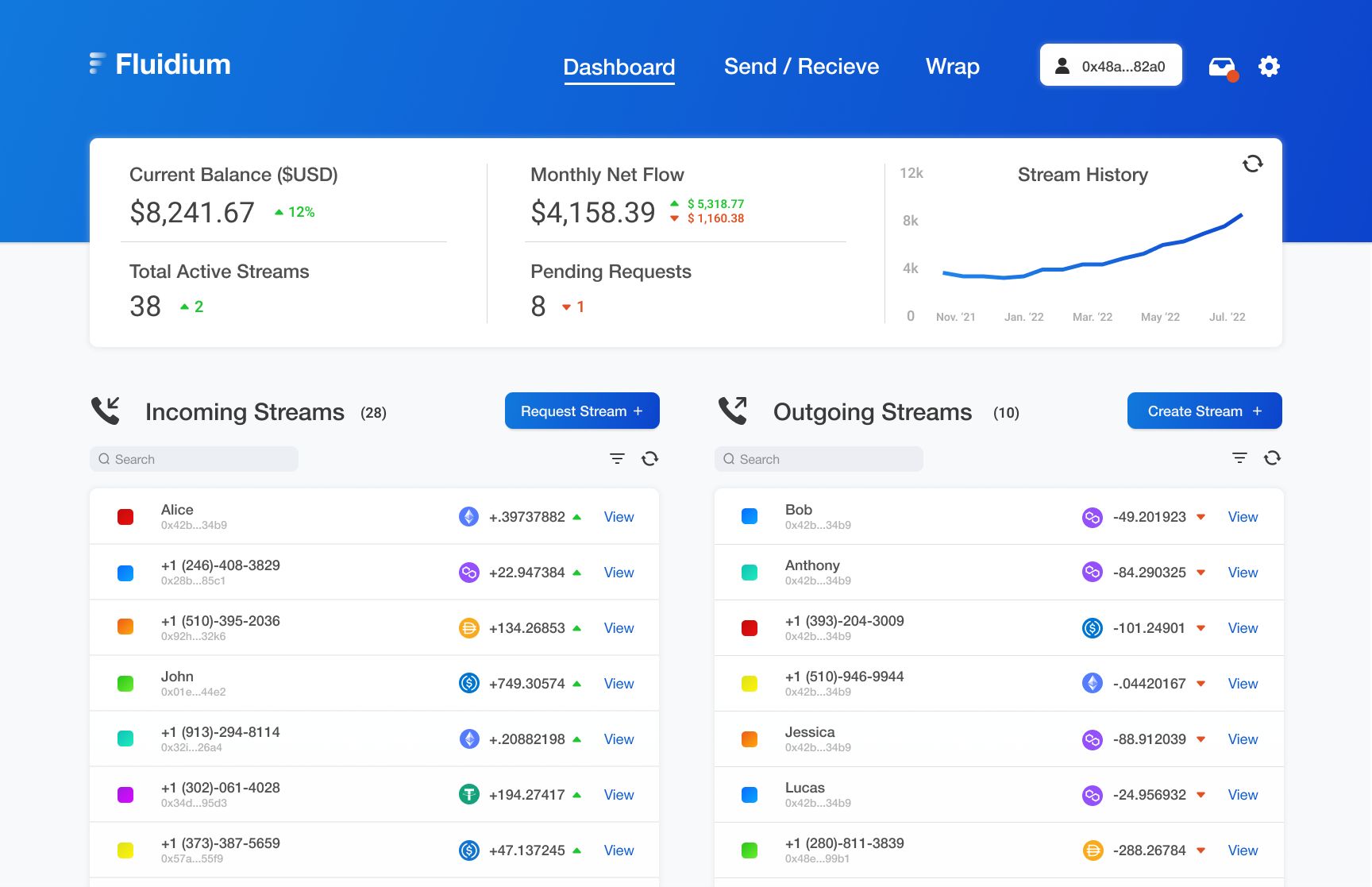This screenshot has width=1372, height=887.
Task: Refresh the Outgoing Streams list
Action: coord(1272,458)
